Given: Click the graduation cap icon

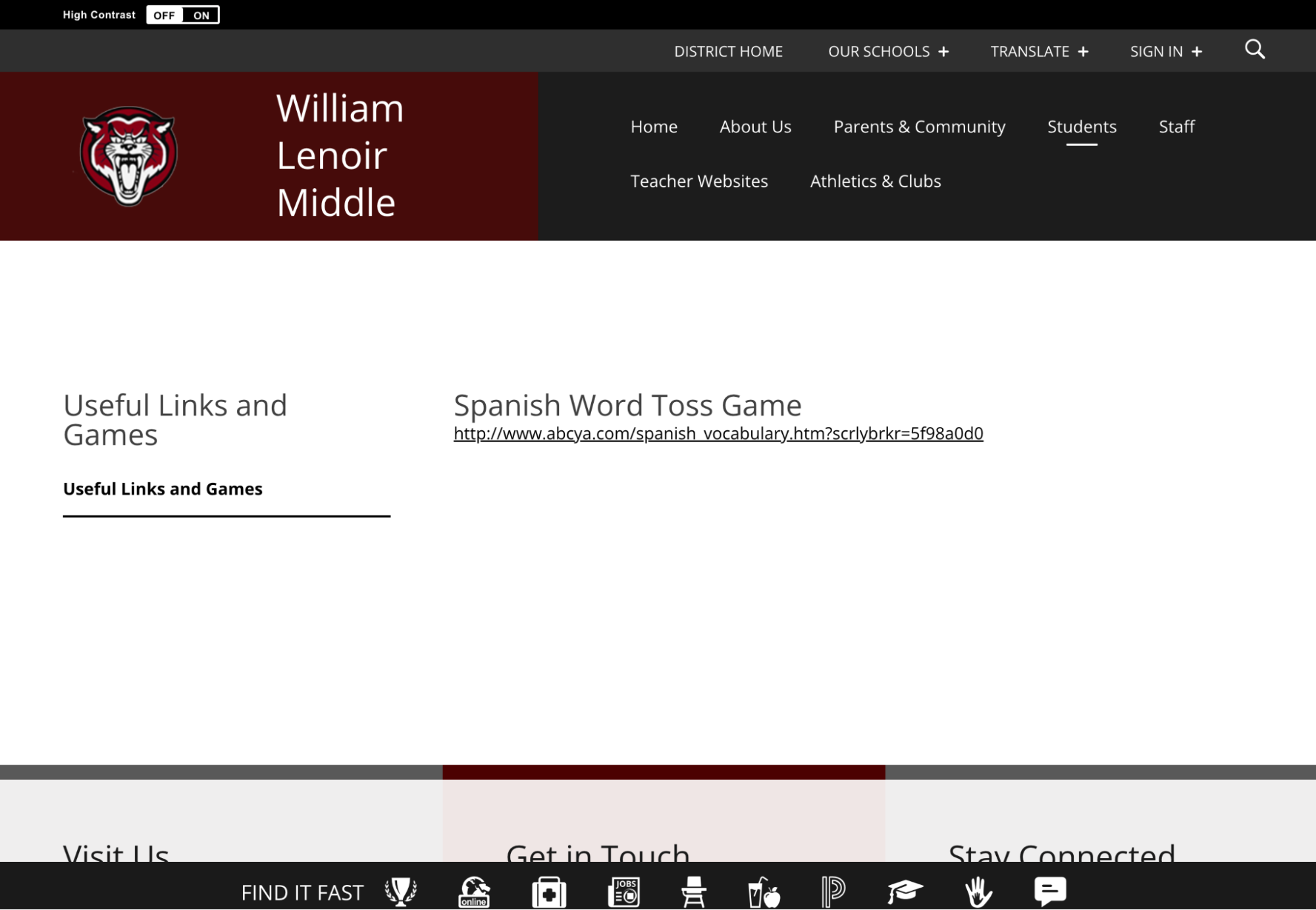Looking at the screenshot, I should pyautogui.click(x=905, y=892).
